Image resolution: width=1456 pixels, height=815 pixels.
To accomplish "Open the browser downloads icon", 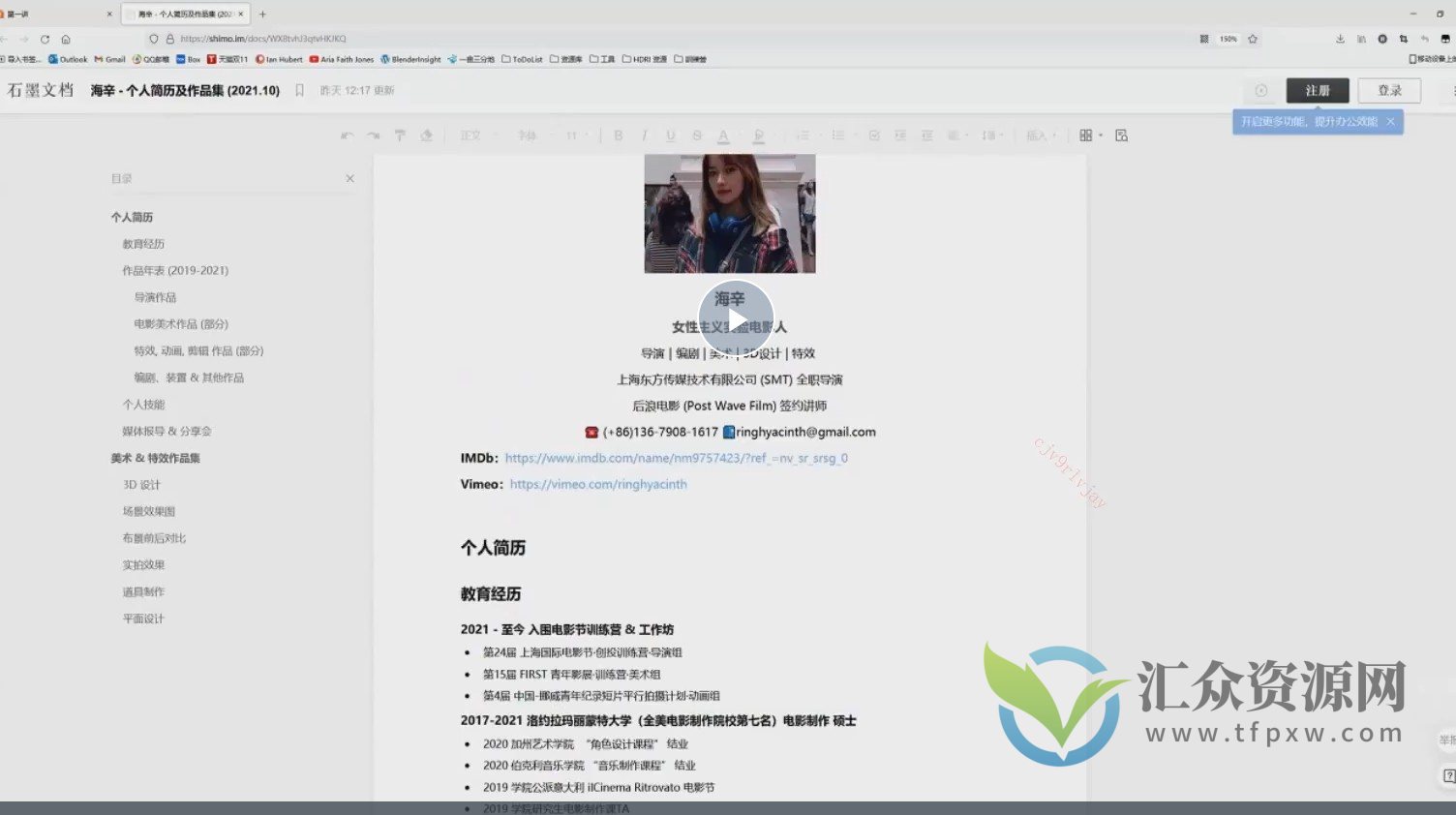I will 1340,39.
